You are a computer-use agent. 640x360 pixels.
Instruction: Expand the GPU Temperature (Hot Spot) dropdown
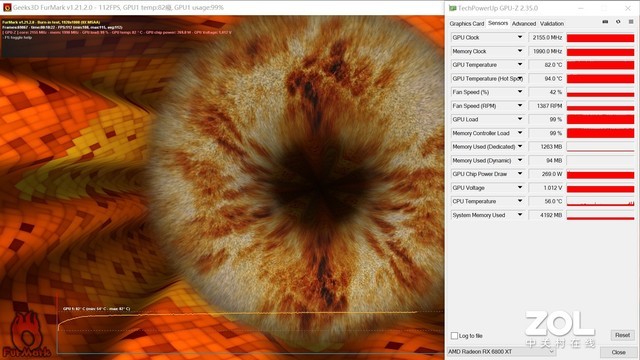click(520, 78)
